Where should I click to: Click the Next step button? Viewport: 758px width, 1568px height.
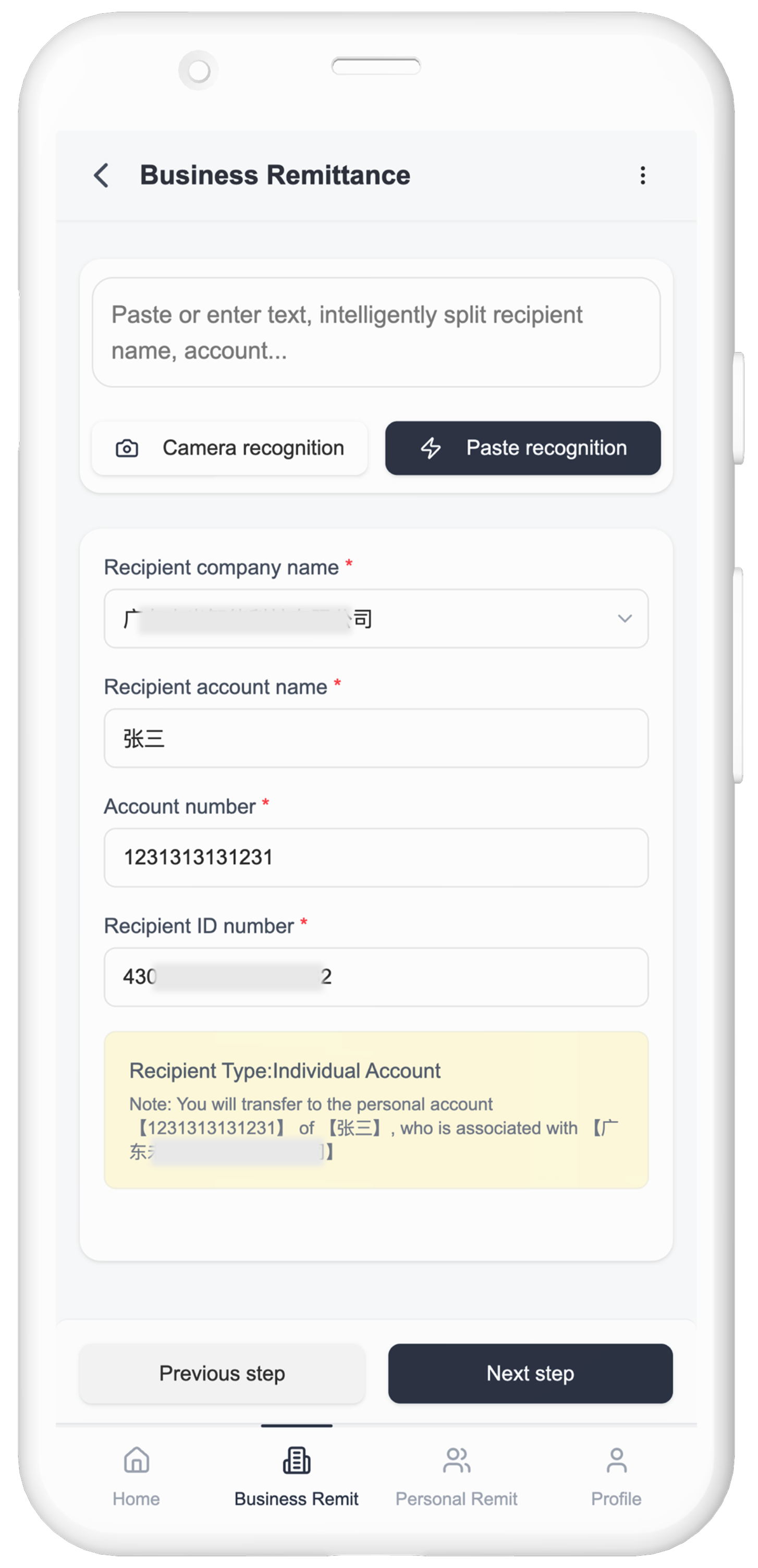[x=530, y=1373]
